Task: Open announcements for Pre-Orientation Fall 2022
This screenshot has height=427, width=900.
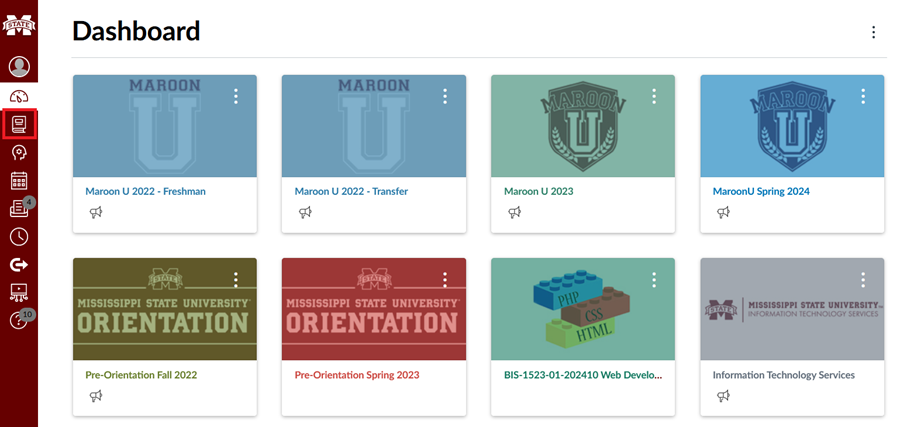Action: 96,395
